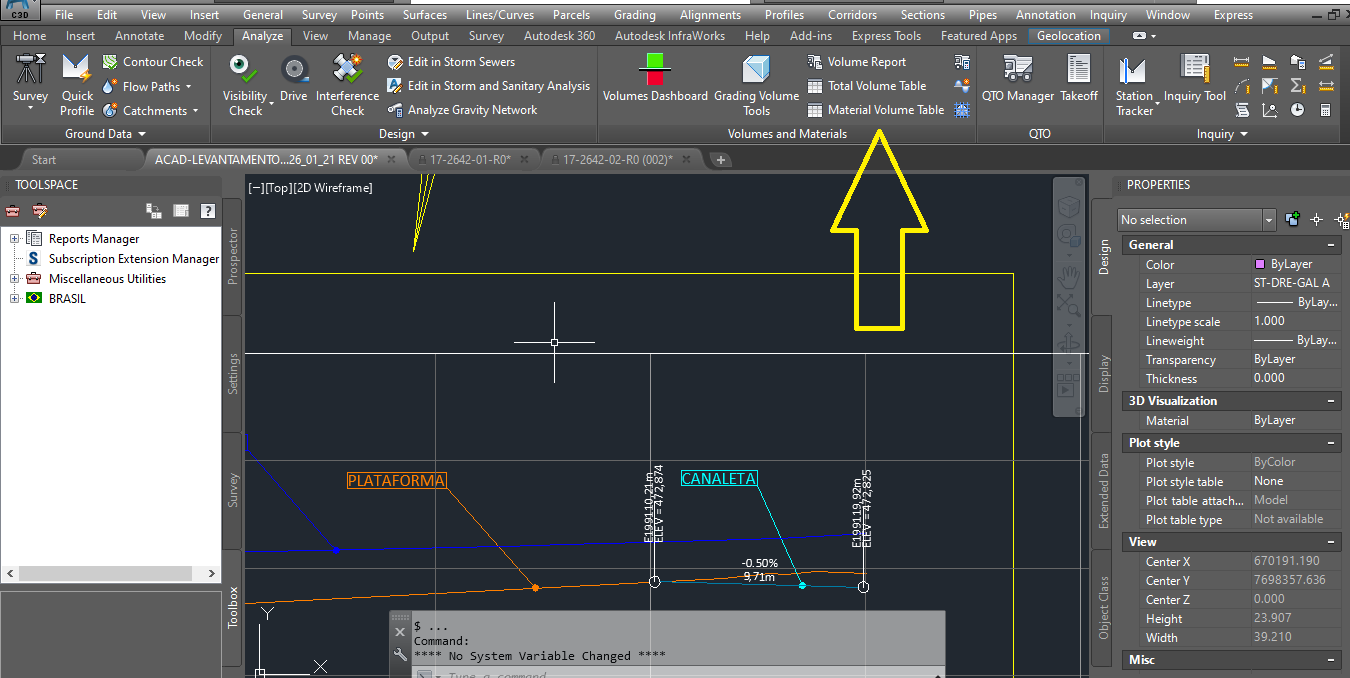Click the Toolbox editor icon with pencil

[40, 211]
